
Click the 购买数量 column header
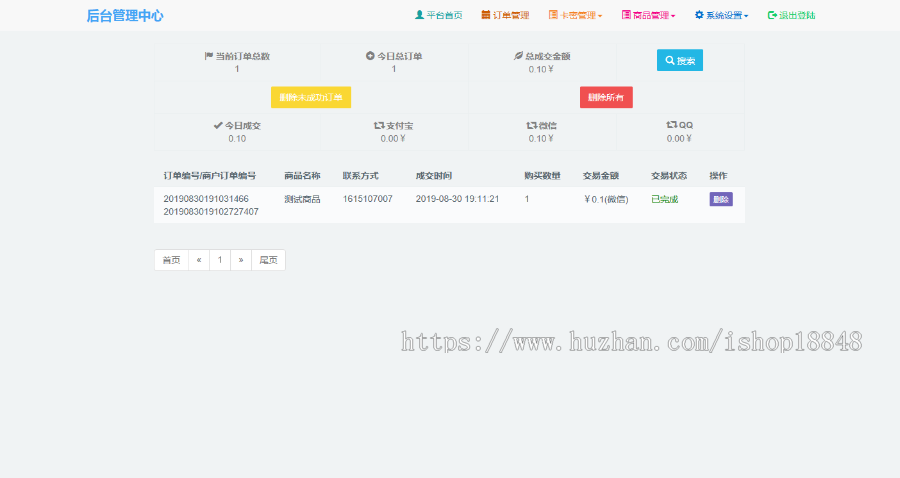[x=542, y=176]
